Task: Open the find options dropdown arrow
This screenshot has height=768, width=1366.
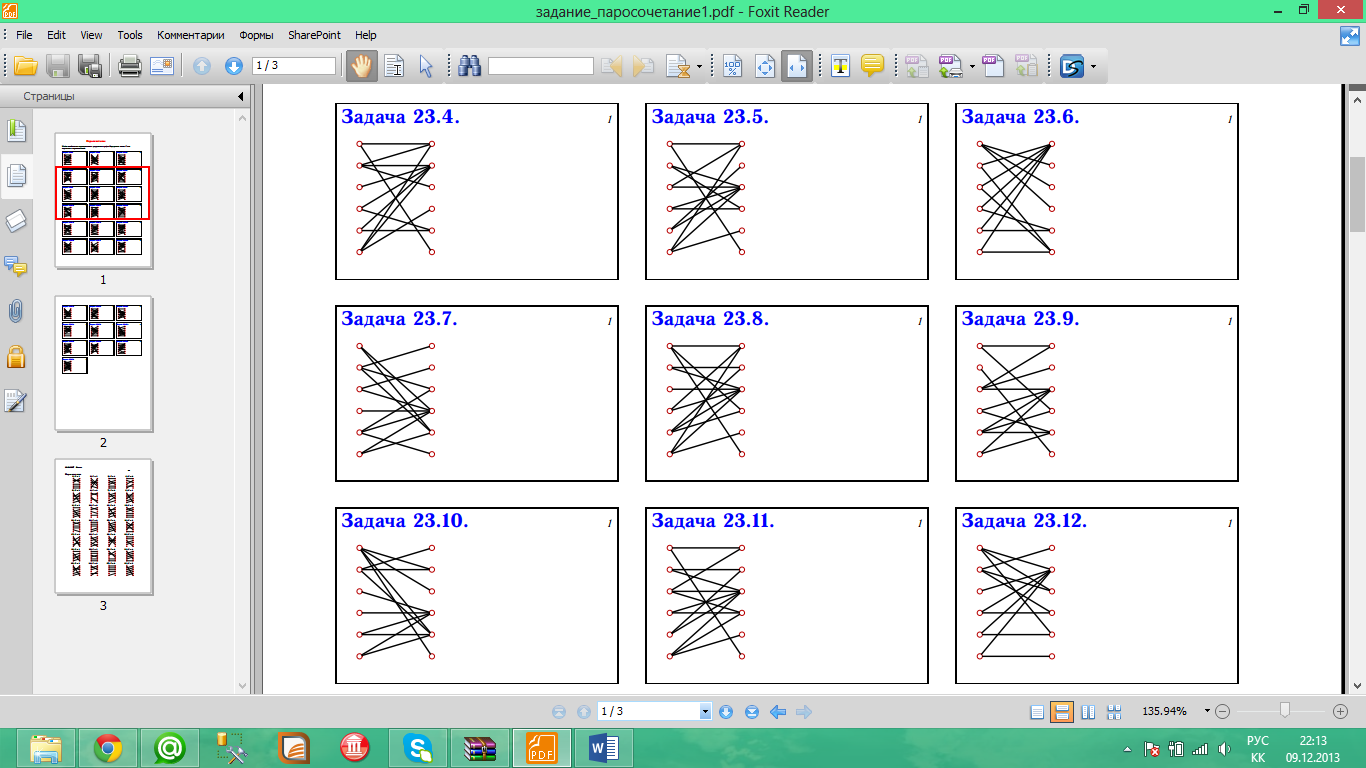Action: pyautogui.click(x=699, y=67)
